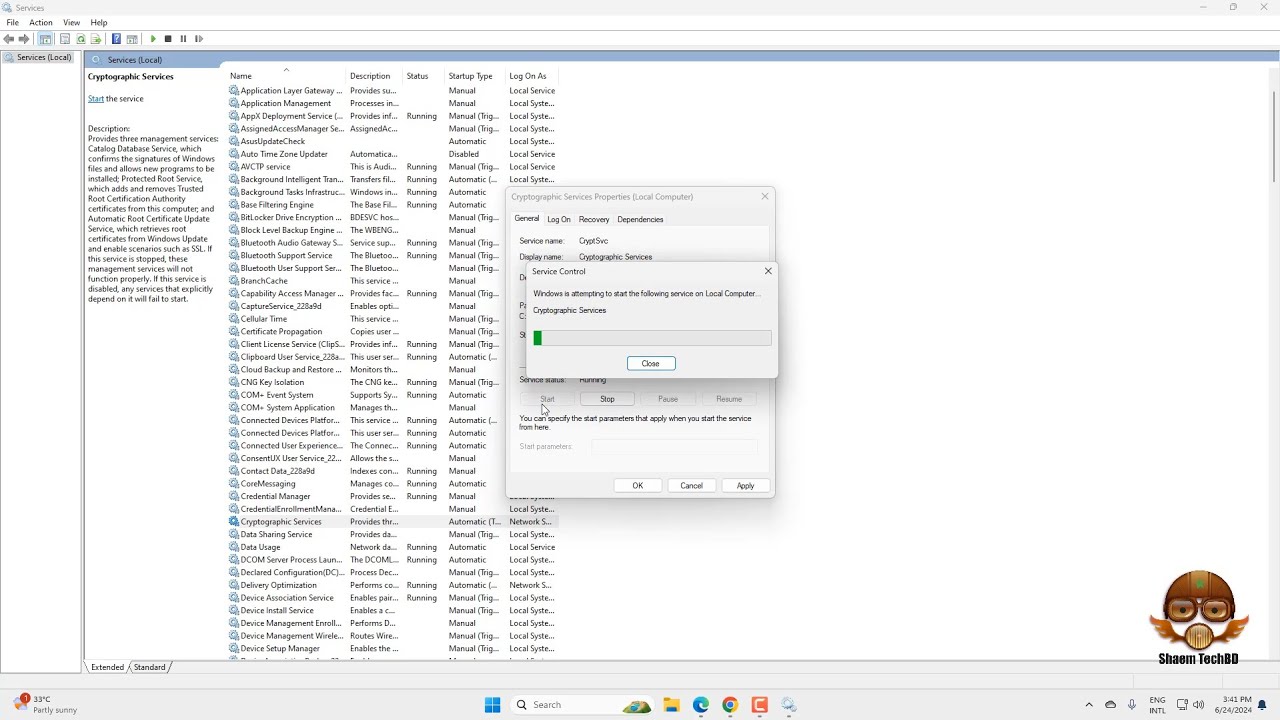
Task: Sort by Startup Type column header
Action: click(x=475, y=76)
